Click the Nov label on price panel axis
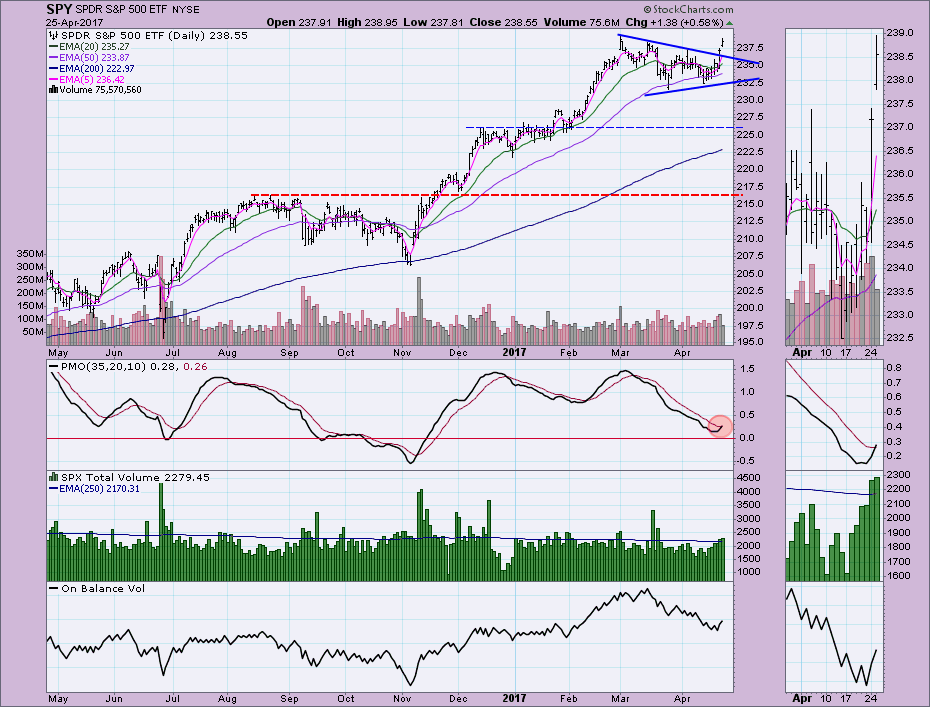The height and width of the screenshot is (707, 930). 402,352
